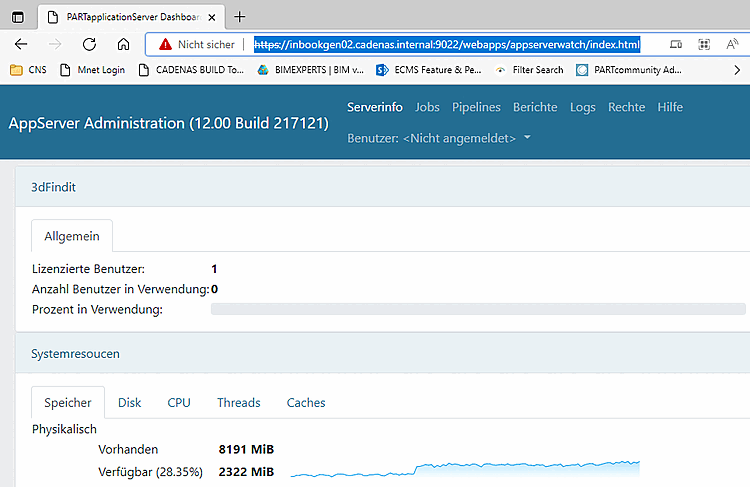Click the URL address field

tap(447, 44)
